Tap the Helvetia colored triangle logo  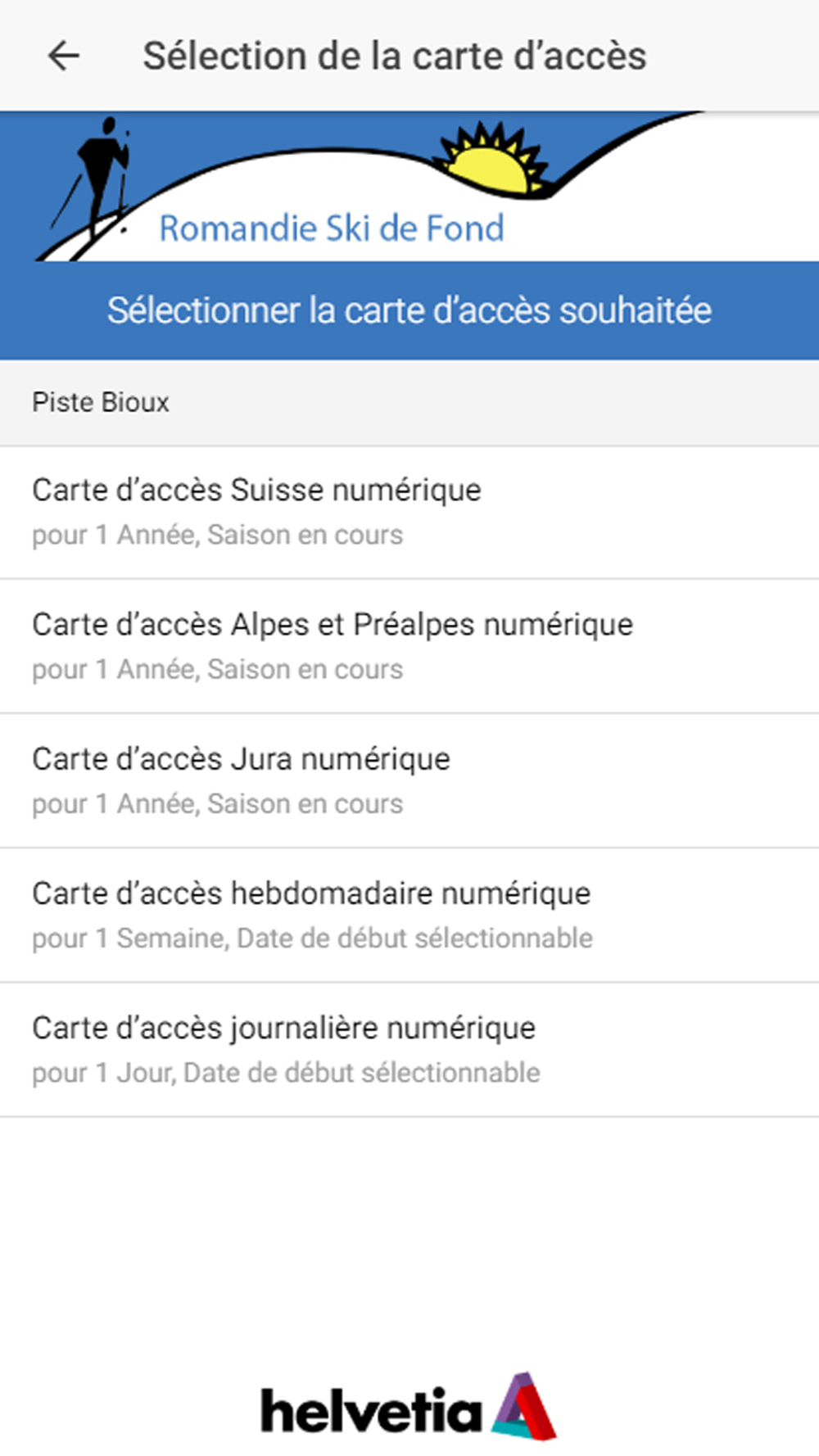pos(525,1407)
